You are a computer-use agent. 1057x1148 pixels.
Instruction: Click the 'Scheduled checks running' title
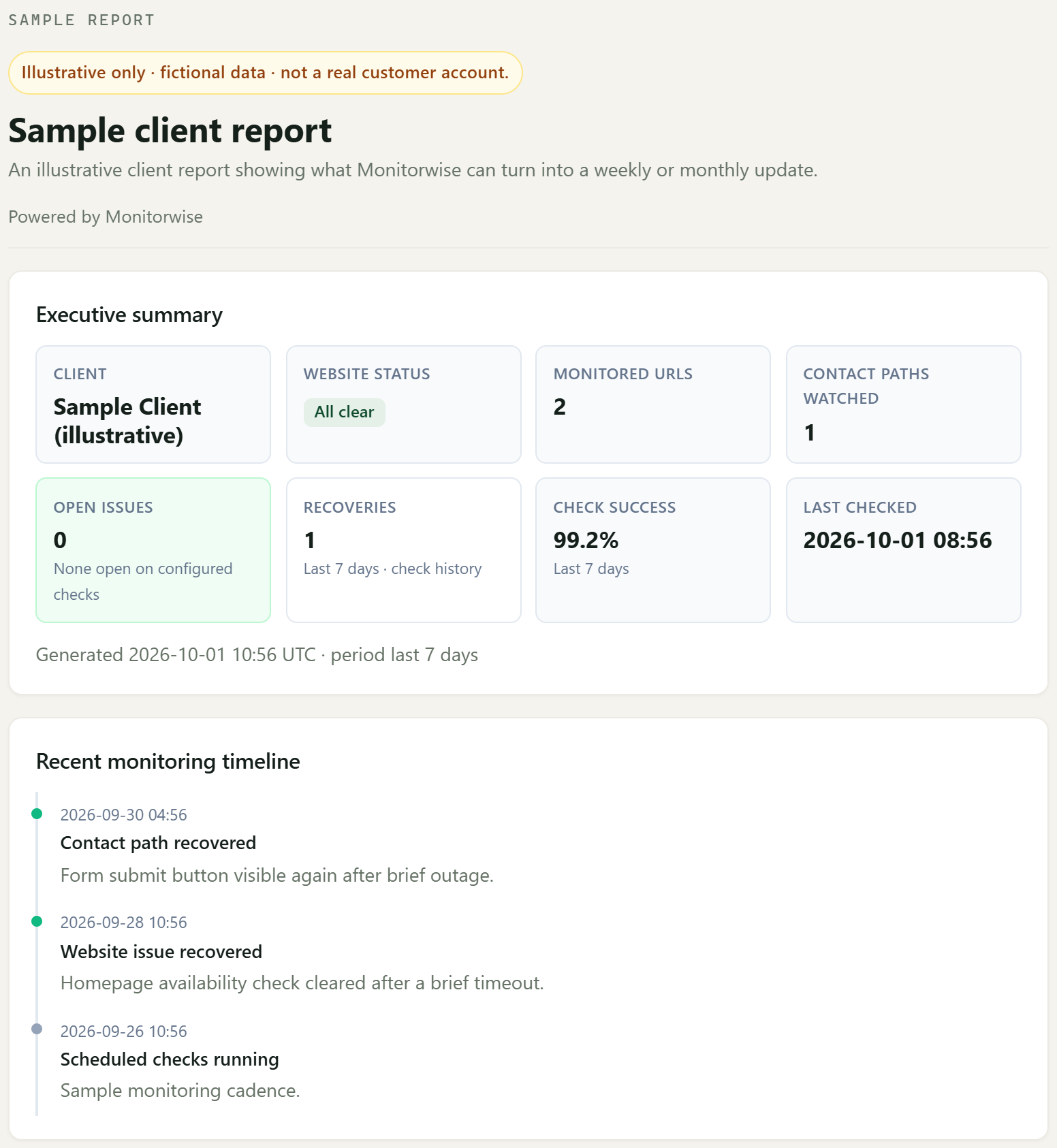(x=170, y=1059)
